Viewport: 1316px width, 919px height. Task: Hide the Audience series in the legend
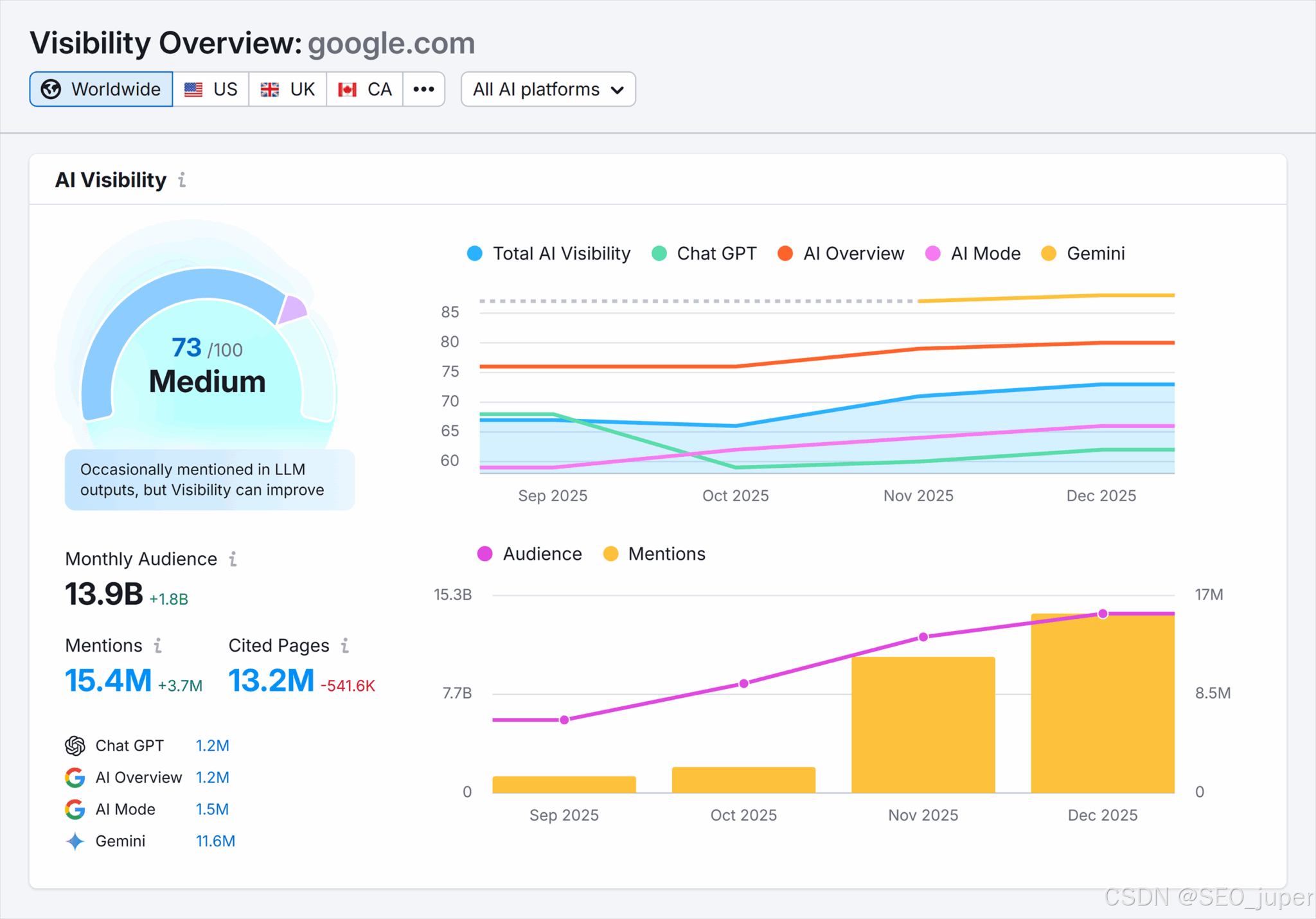530,554
